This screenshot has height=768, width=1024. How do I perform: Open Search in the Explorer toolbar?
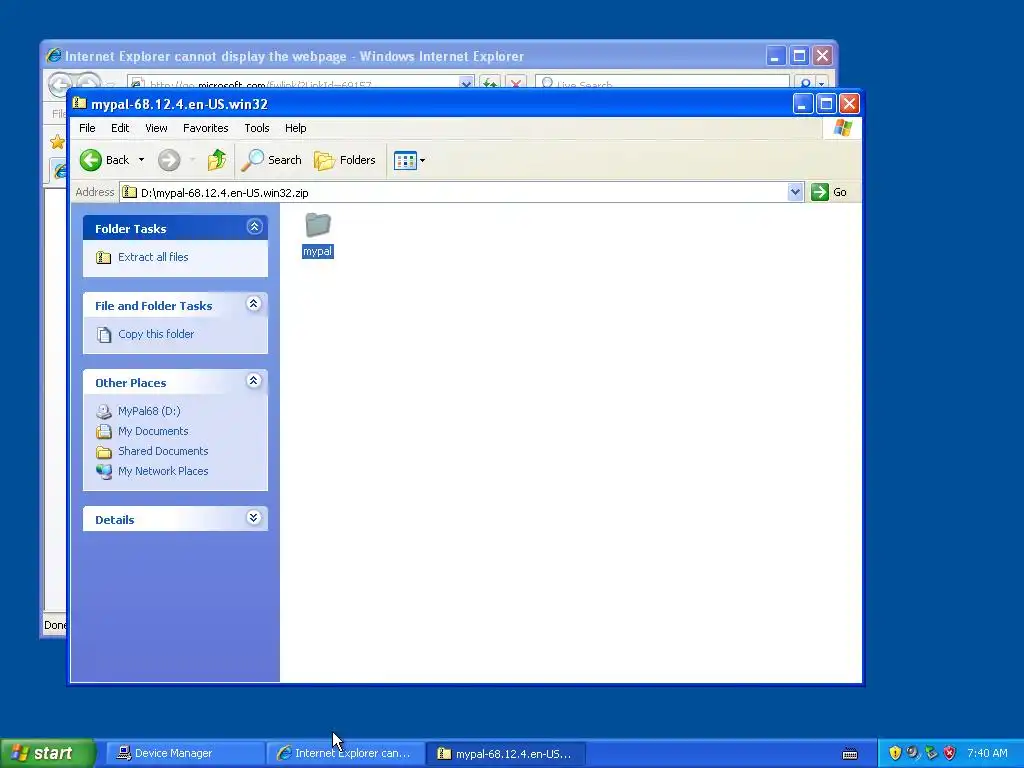pyautogui.click(x=272, y=160)
